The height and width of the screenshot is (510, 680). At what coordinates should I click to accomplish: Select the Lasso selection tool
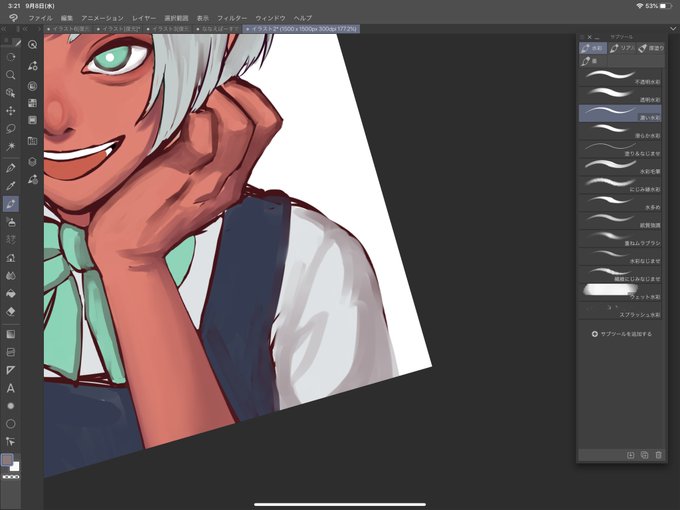[11, 128]
